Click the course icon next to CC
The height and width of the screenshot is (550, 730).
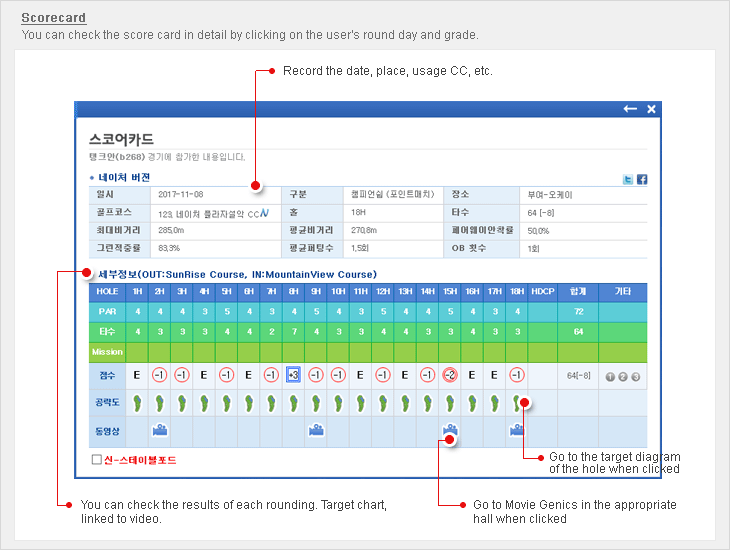[263, 213]
